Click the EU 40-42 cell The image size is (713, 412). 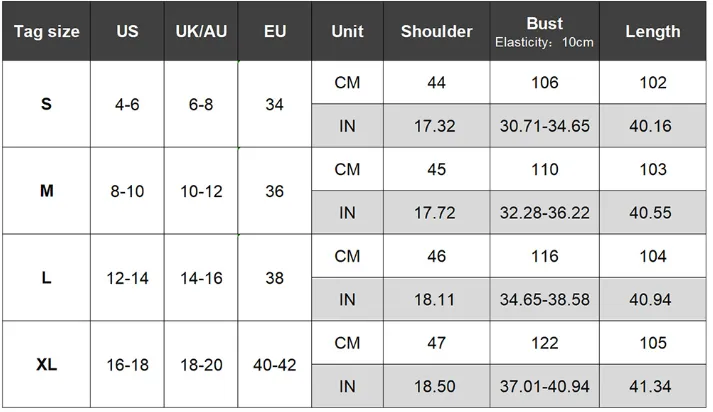275,364
